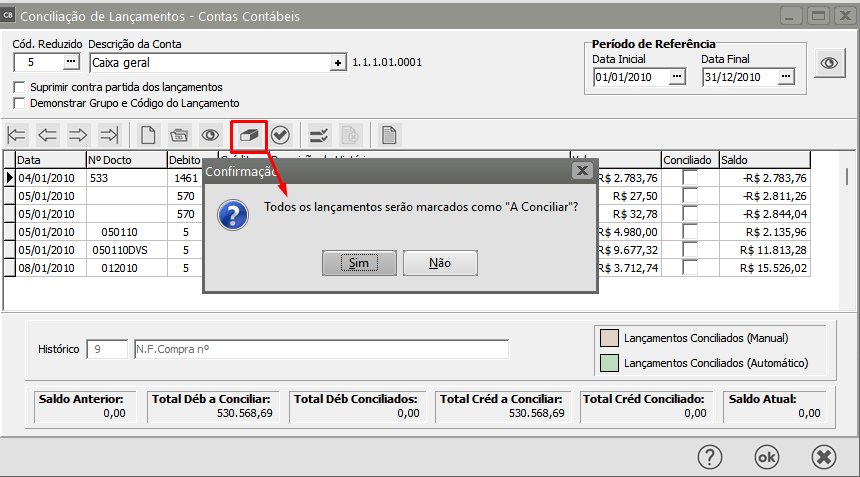
Task: Click the Descrição da Conta input field
Action: pos(209,62)
